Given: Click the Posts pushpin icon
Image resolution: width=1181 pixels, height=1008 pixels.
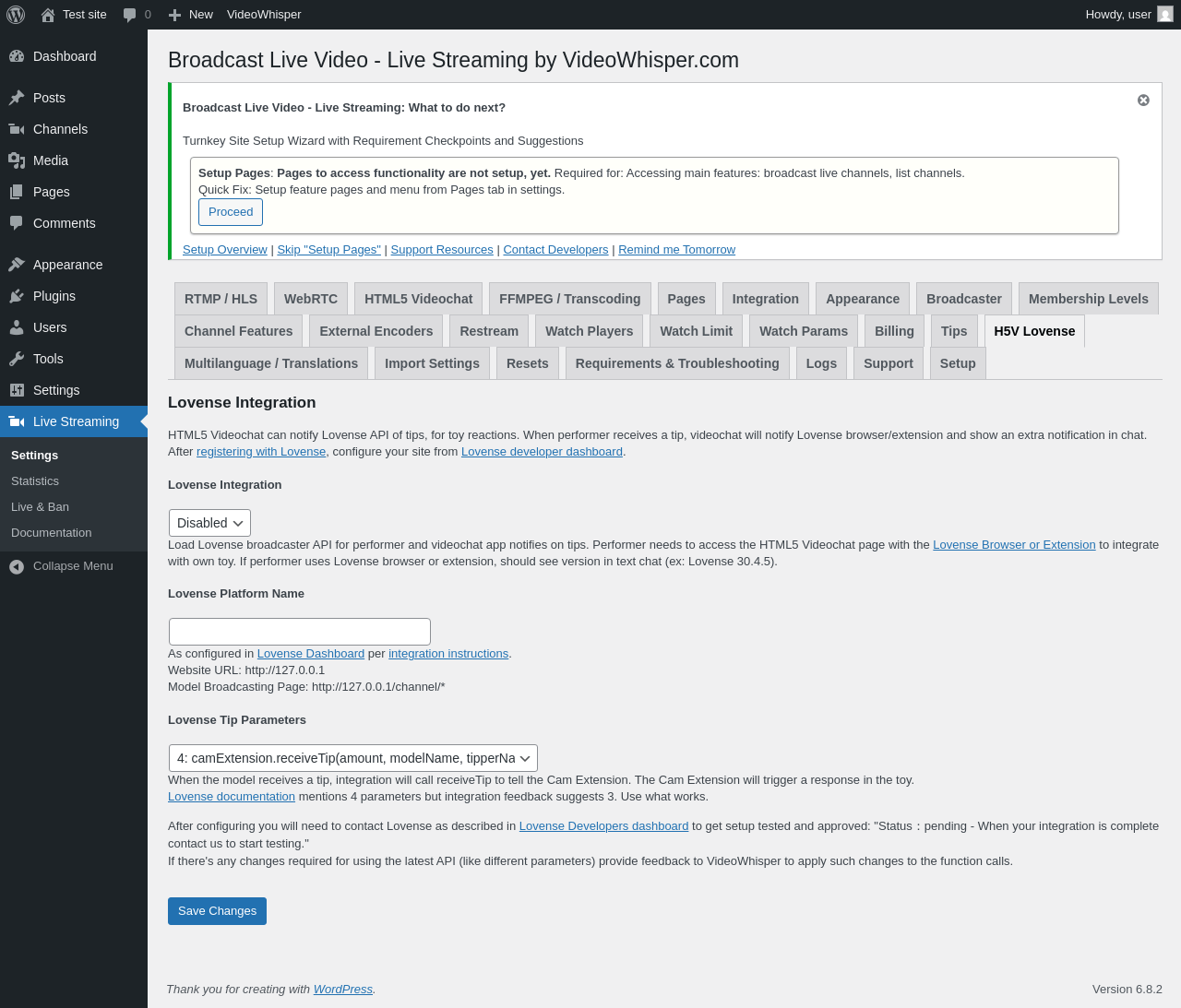Looking at the screenshot, I should [17, 98].
